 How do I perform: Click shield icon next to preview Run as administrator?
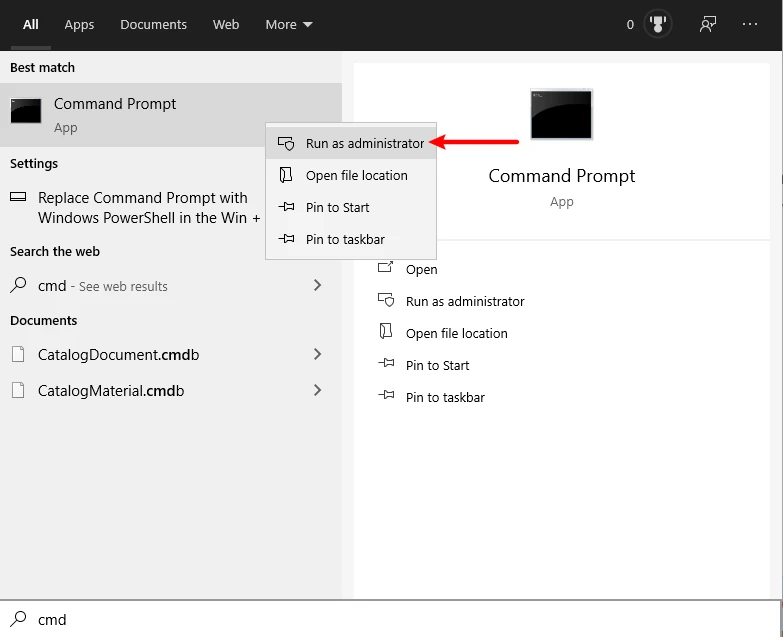coord(386,300)
